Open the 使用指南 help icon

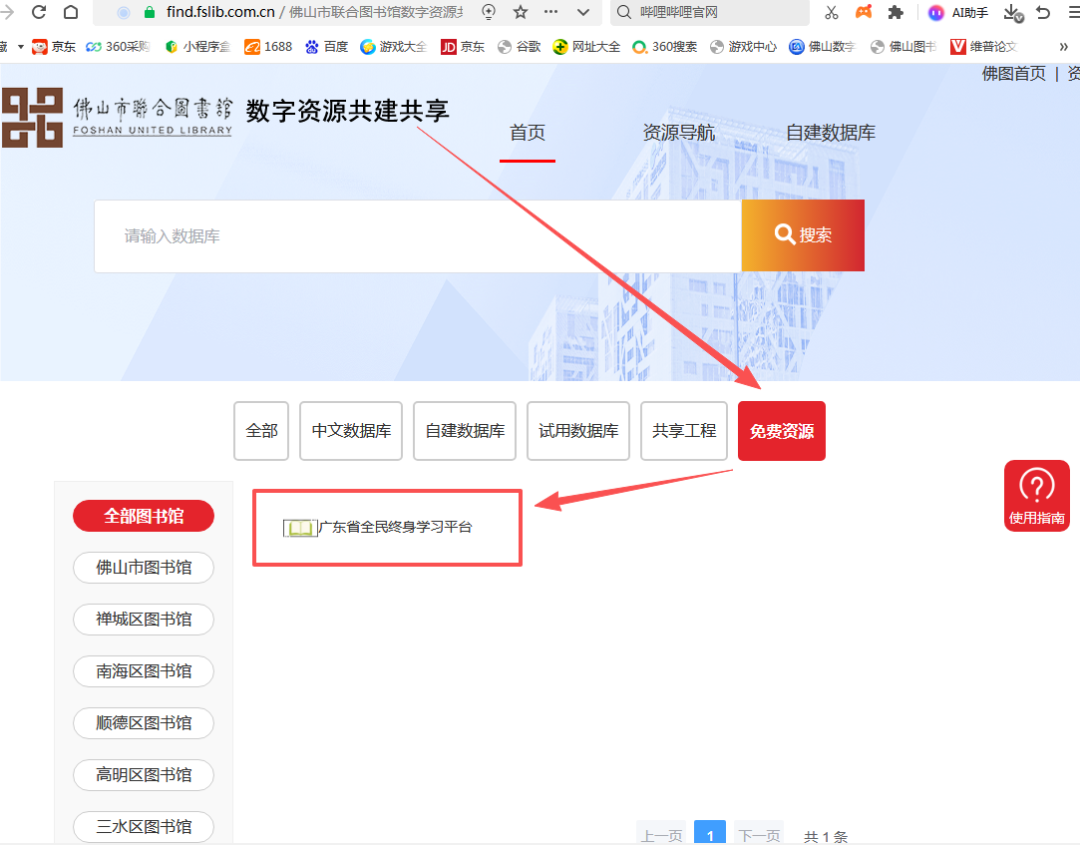click(1037, 495)
